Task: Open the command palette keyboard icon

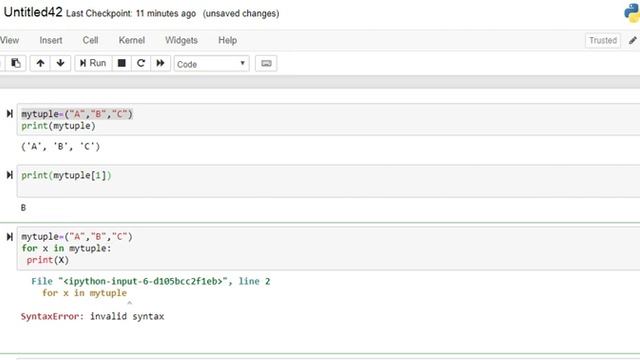Action: pos(266,64)
